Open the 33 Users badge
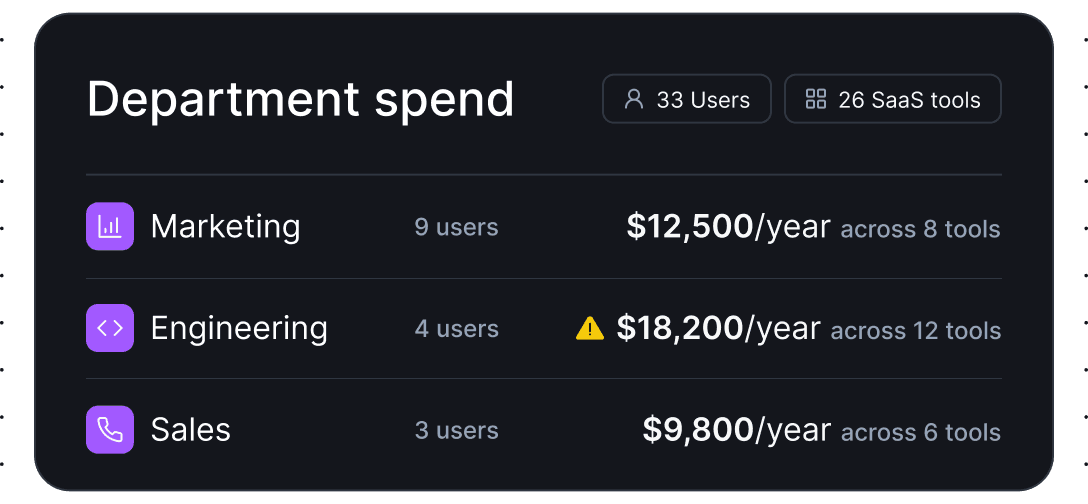The image size is (1088, 504). 686,99
